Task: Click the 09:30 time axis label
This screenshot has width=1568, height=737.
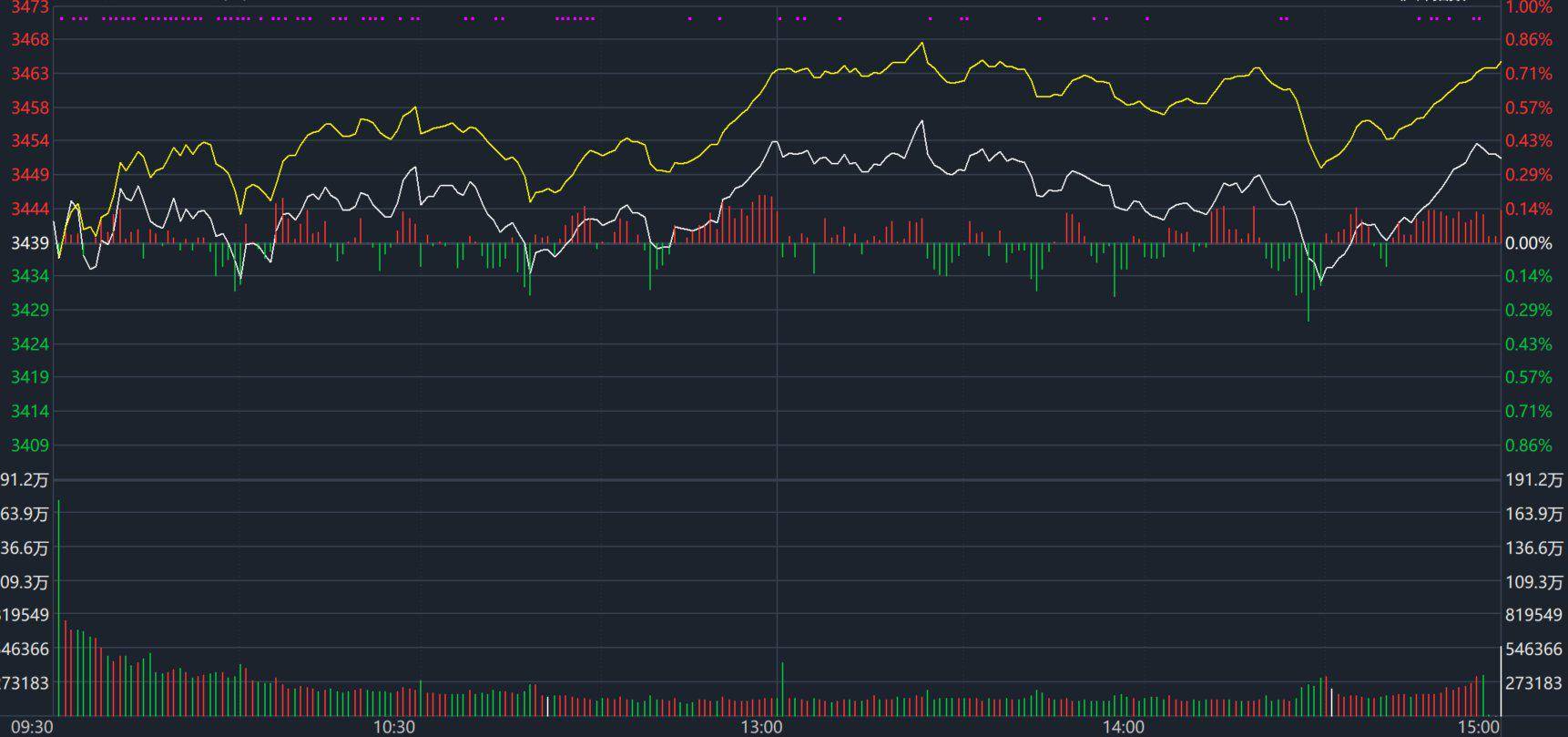Action: 32,727
